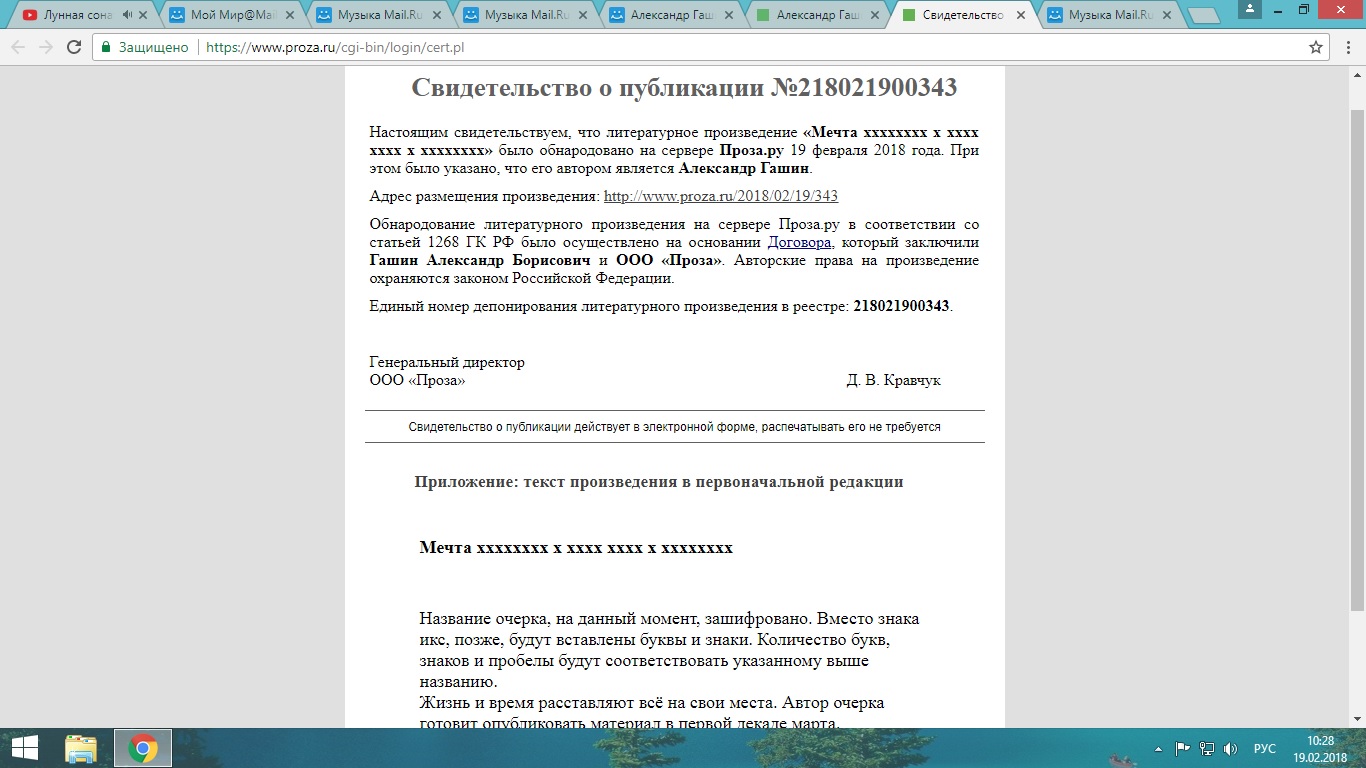Switch to the Александр Гашин tab with green icon
Viewport: 1366px width, 768px height.
click(814, 15)
